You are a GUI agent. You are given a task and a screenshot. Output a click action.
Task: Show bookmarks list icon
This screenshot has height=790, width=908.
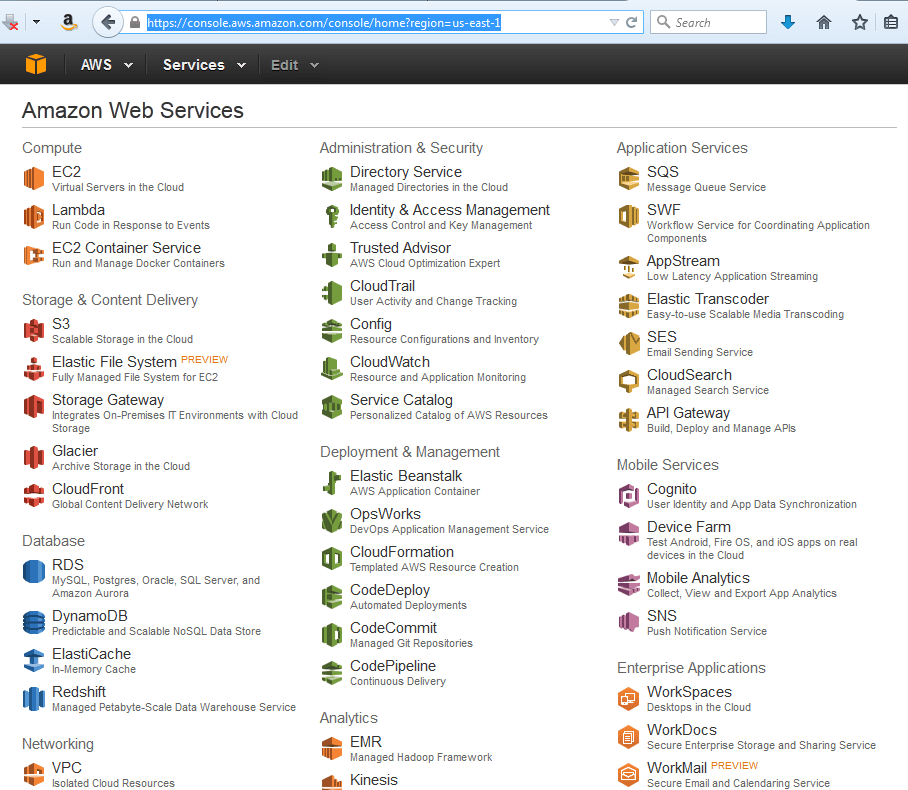pyautogui.click(x=891, y=23)
